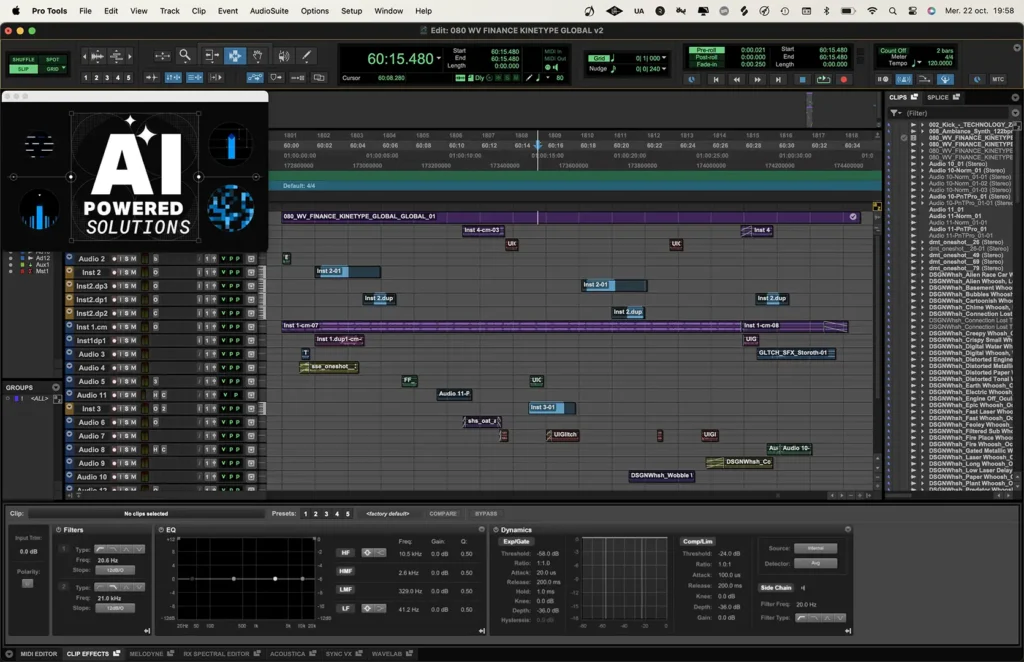
Task: Toggle Pre-roll on in transport
Action: pos(708,49)
